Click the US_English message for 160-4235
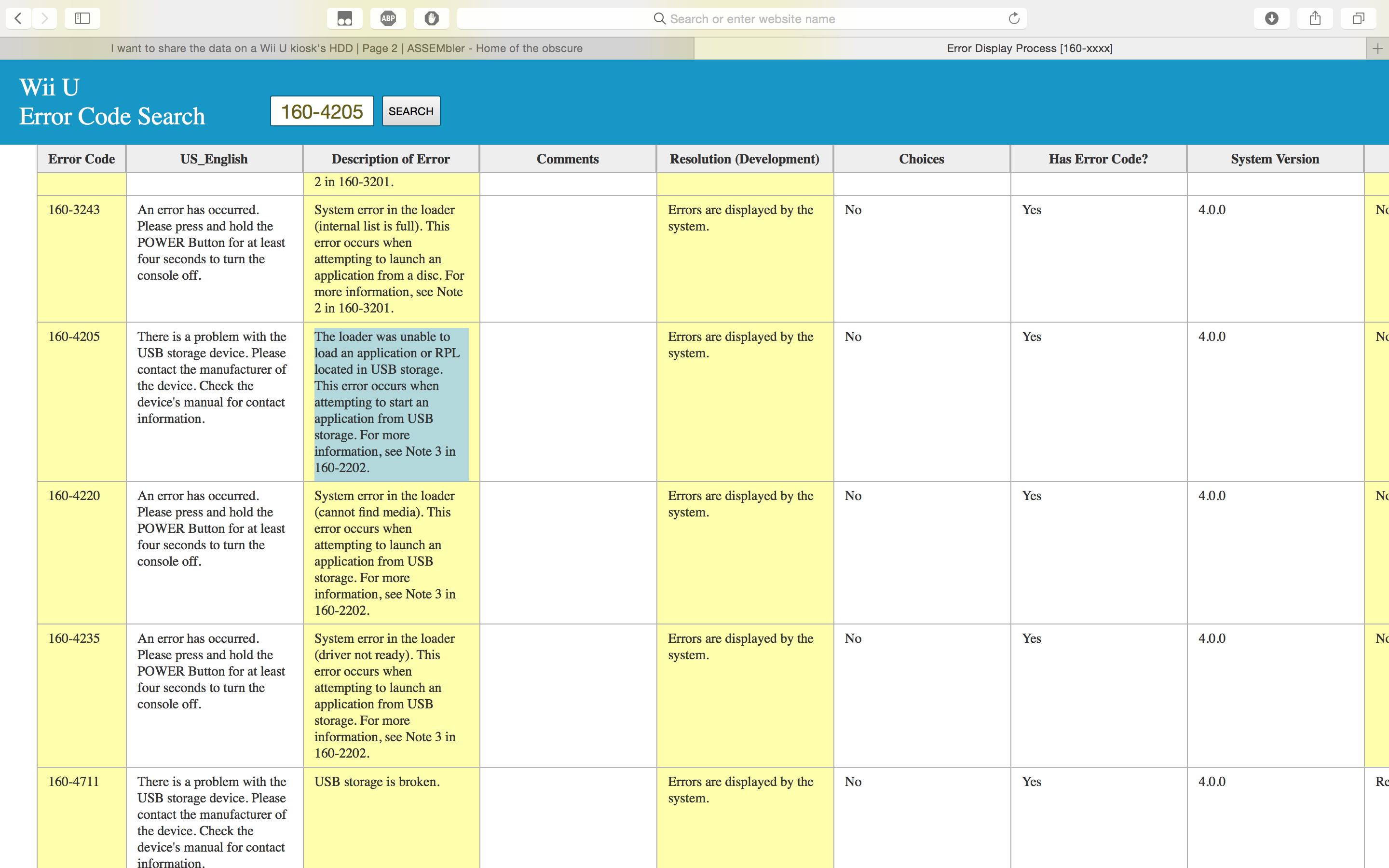 (211, 672)
